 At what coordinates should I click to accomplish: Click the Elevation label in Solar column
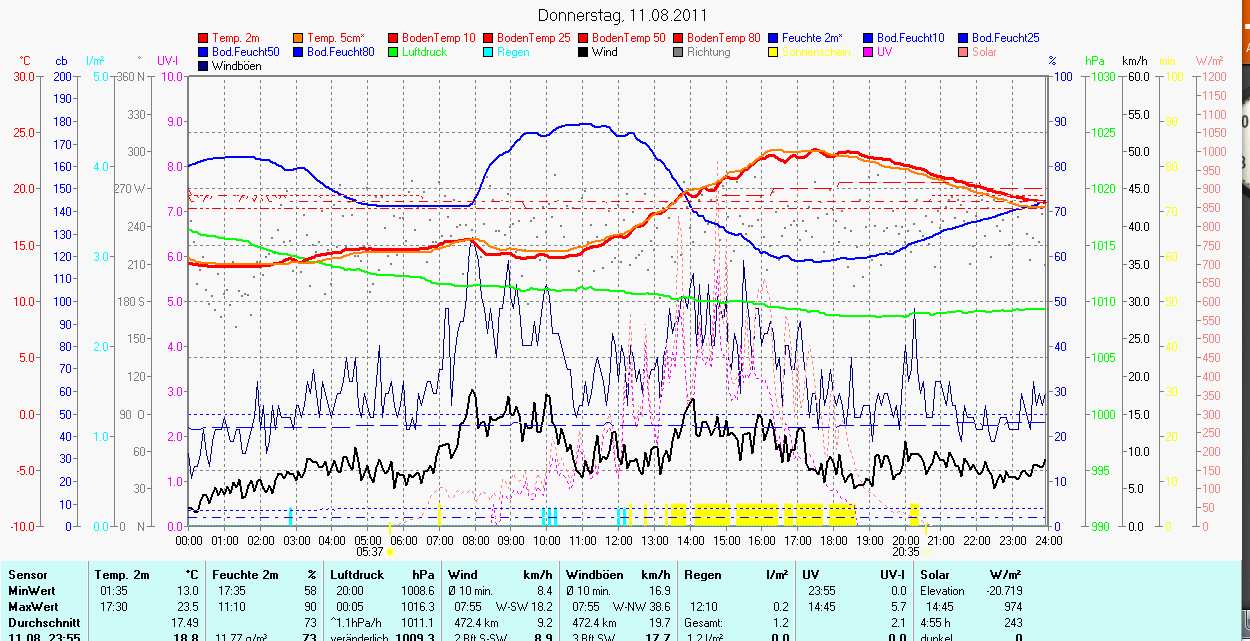coord(942,591)
